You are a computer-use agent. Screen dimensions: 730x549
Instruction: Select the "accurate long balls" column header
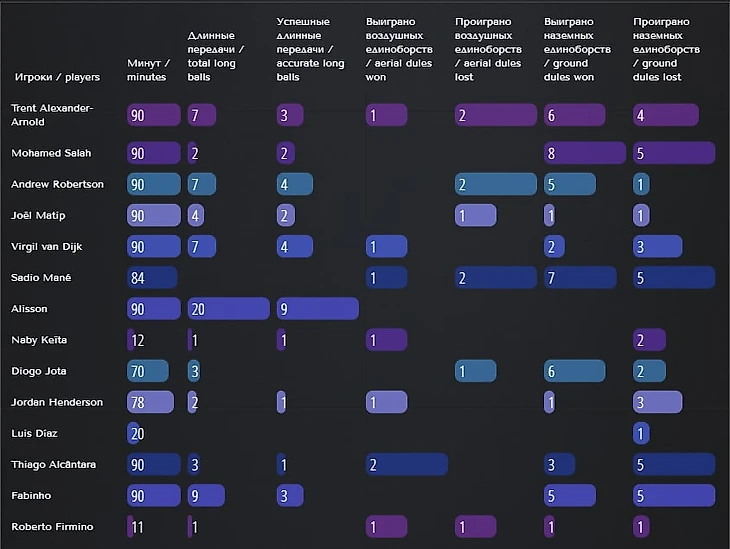pos(310,49)
